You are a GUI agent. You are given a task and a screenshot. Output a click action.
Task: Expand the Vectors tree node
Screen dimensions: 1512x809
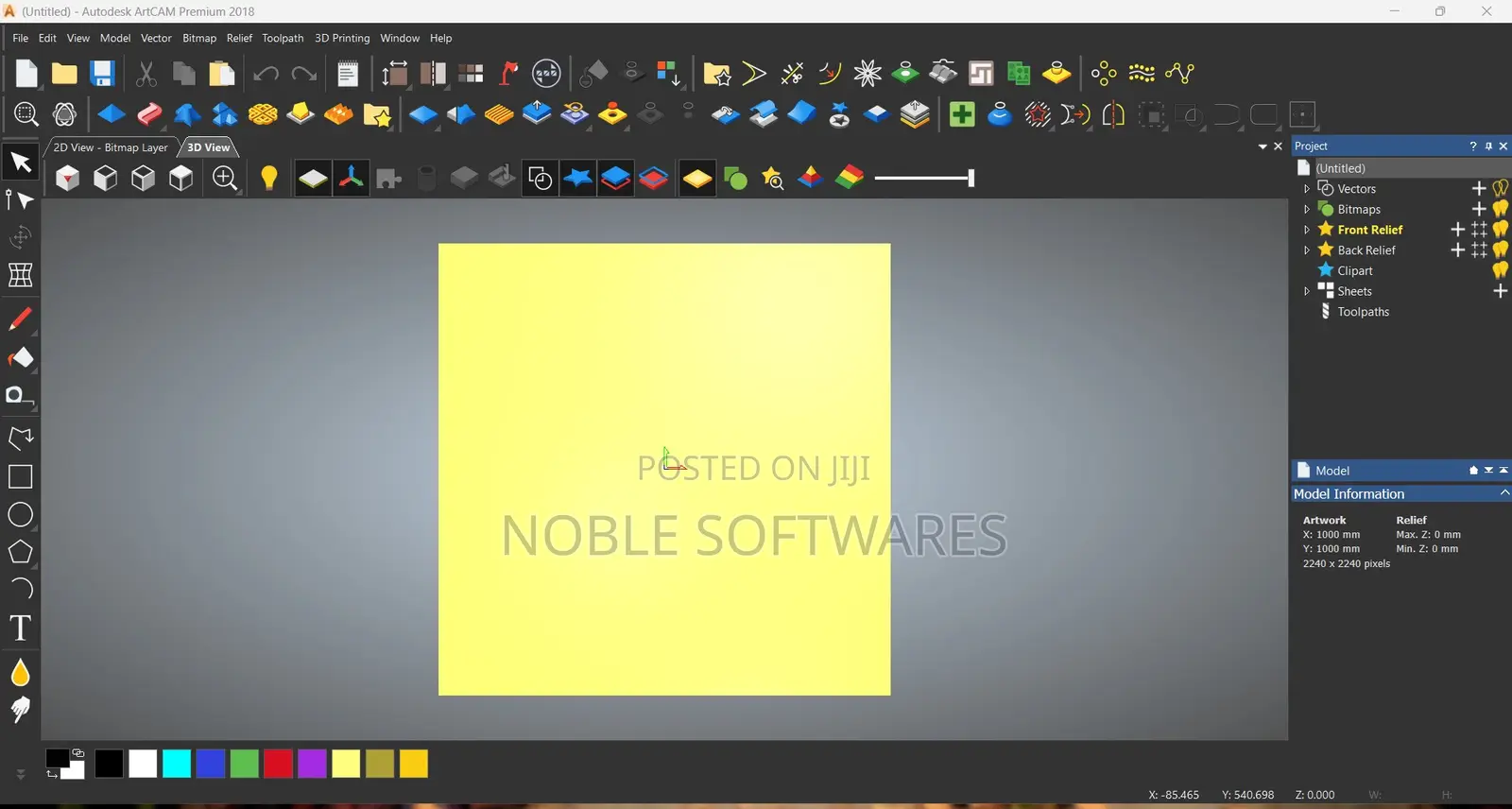[1307, 189]
